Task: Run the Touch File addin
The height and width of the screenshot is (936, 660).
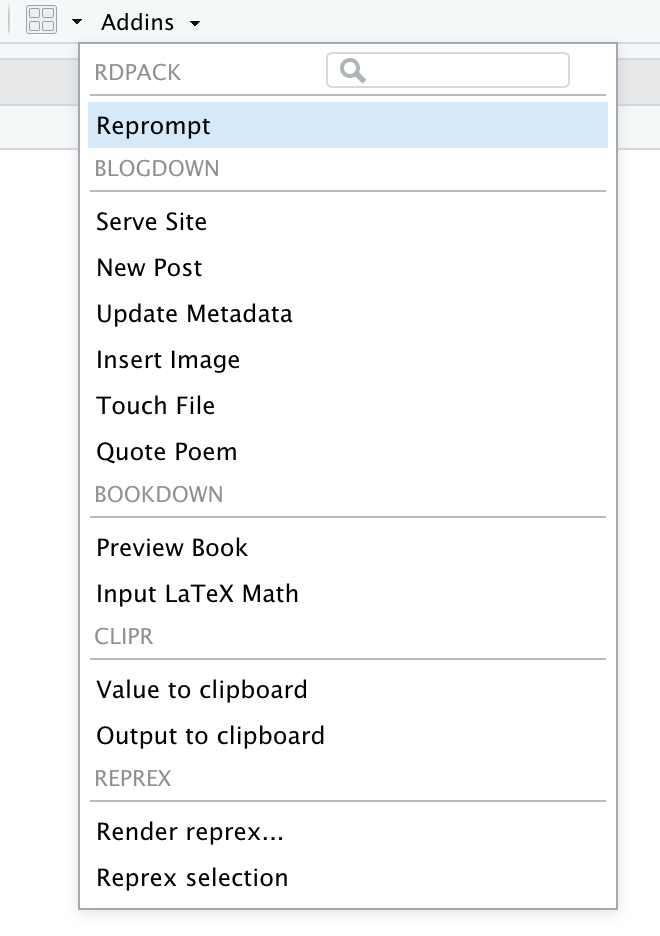Action: point(155,405)
